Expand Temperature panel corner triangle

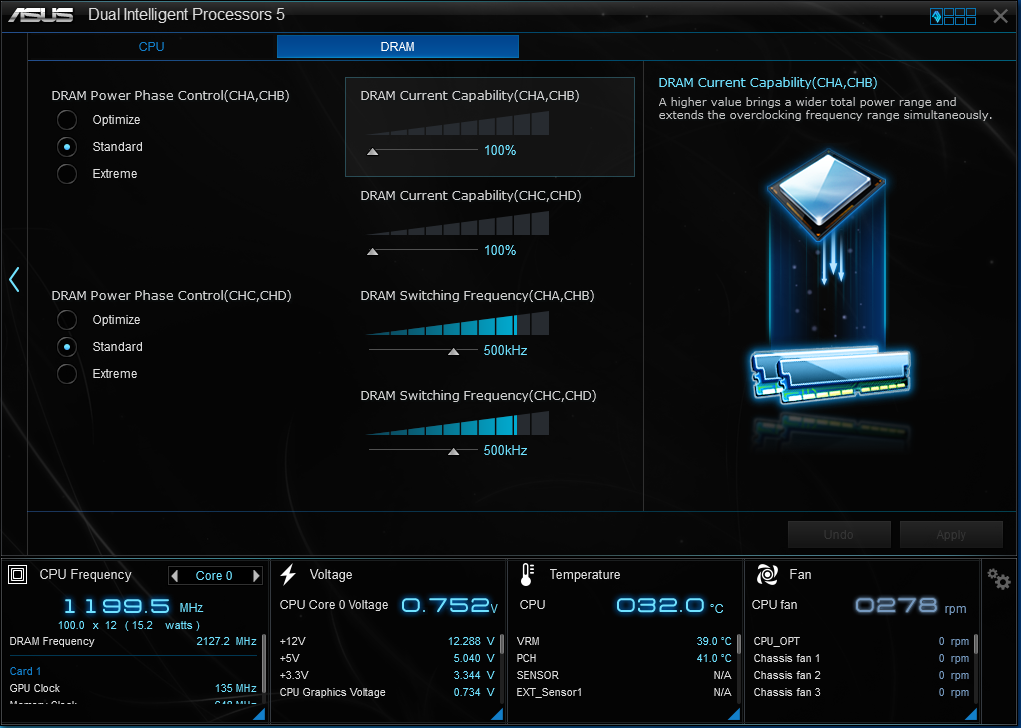734,714
